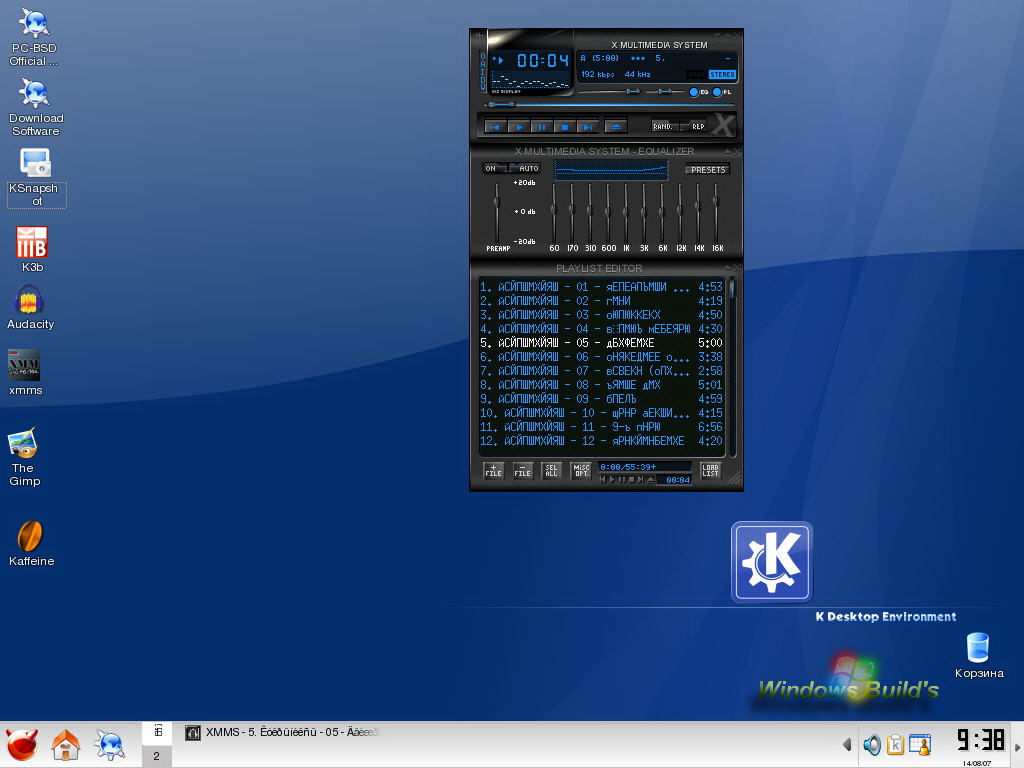Select playlist track 4 lasting 4:30
The width and height of the screenshot is (1024, 768).
[x=601, y=329]
